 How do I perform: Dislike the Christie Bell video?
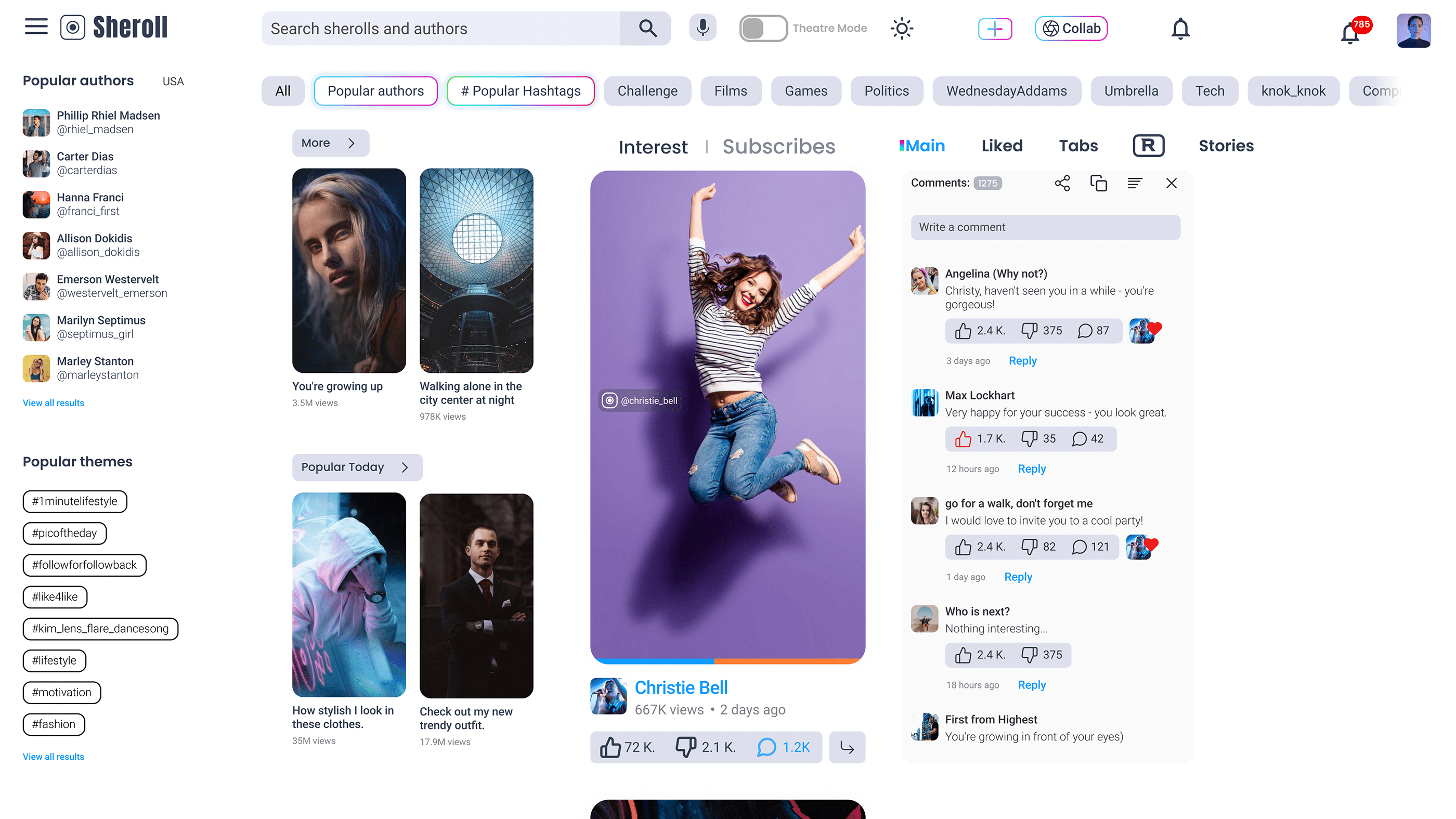click(685, 747)
